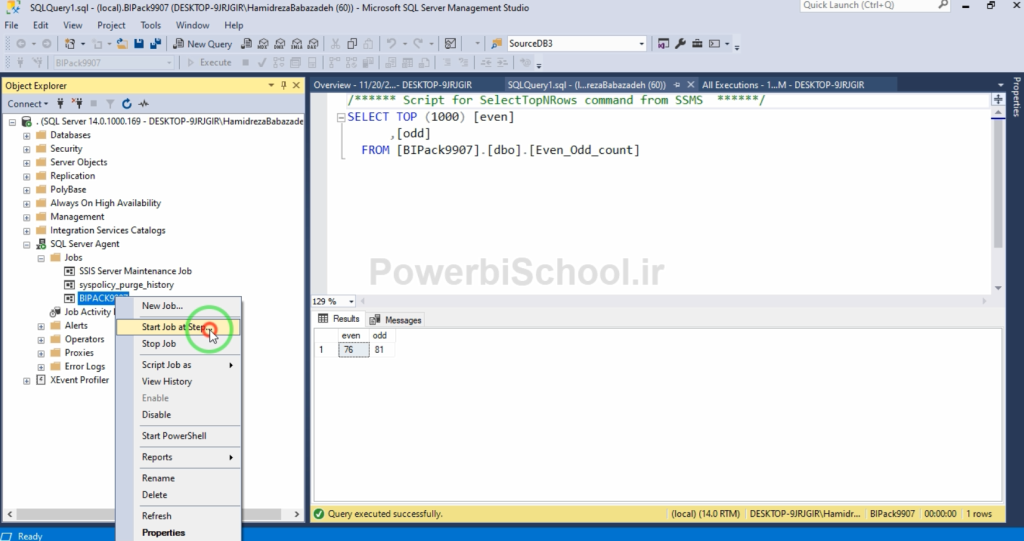This screenshot has height=541, width=1024.
Task: Open the 129 % zoom dropdown
Action: [x=351, y=301]
